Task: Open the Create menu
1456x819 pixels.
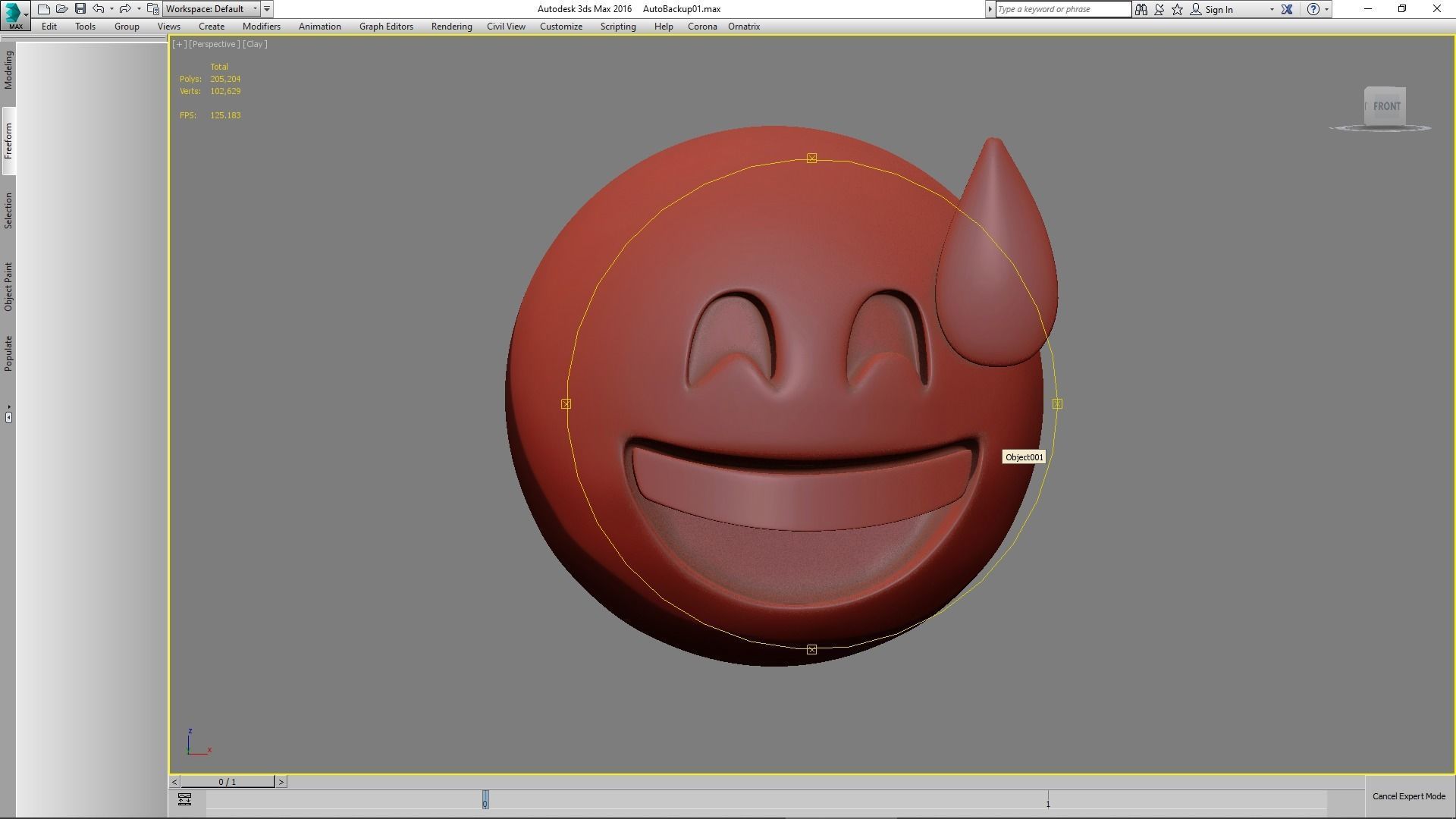Action: [x=212, y=26]
